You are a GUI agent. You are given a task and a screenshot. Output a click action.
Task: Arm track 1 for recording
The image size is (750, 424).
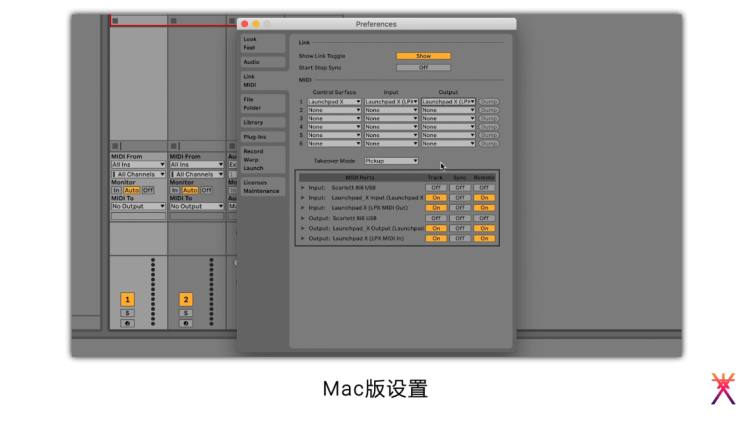127,324
